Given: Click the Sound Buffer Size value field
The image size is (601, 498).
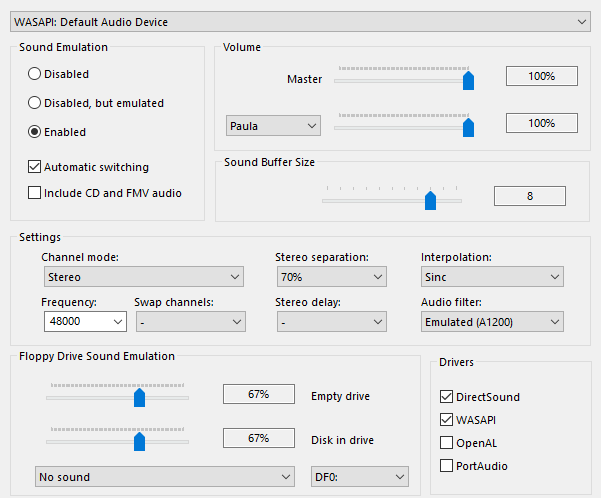Looking at the screenshot, I should [x=529, y=196].
